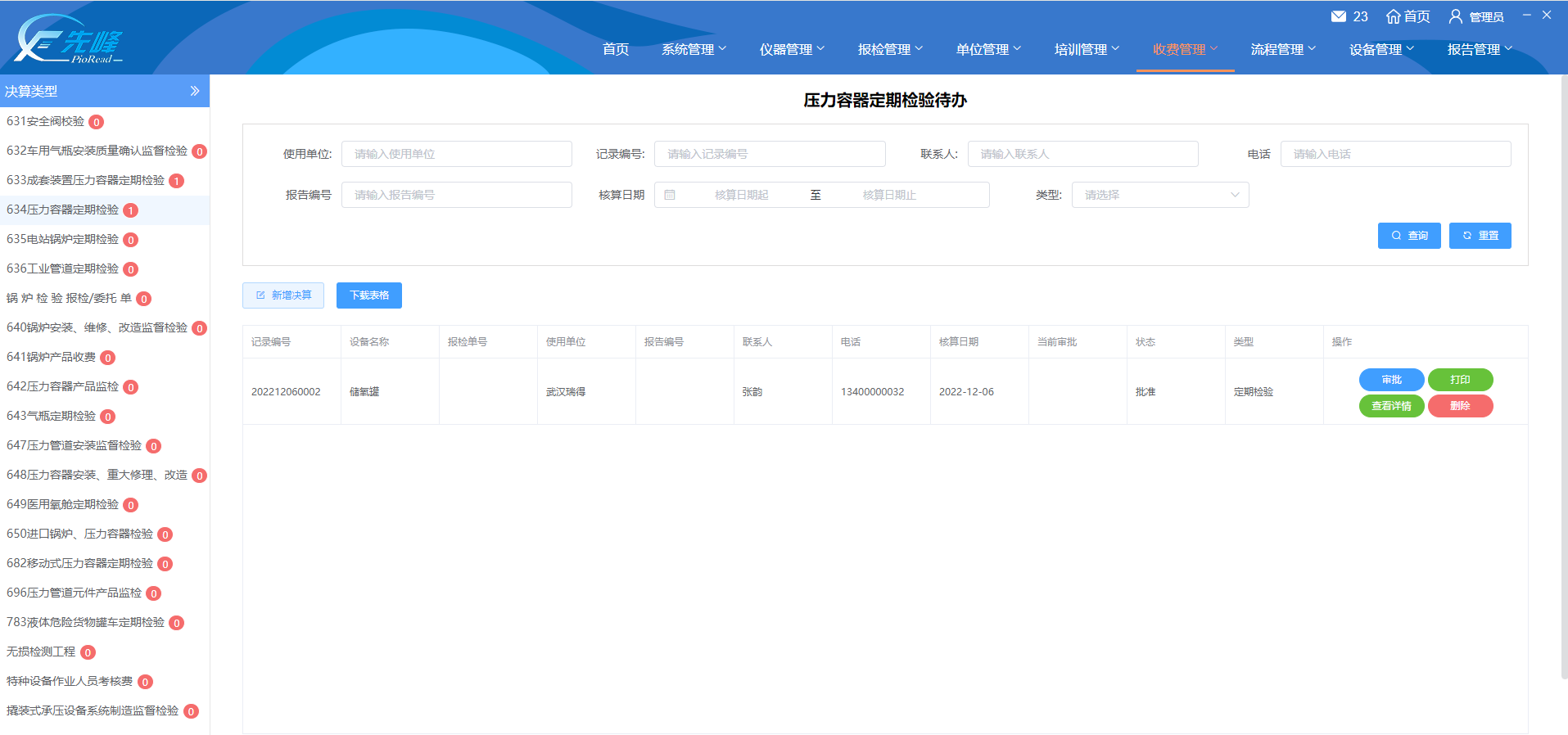Expand the 设备管理 dropdown menu
1568x735 pixels.
1382,49
